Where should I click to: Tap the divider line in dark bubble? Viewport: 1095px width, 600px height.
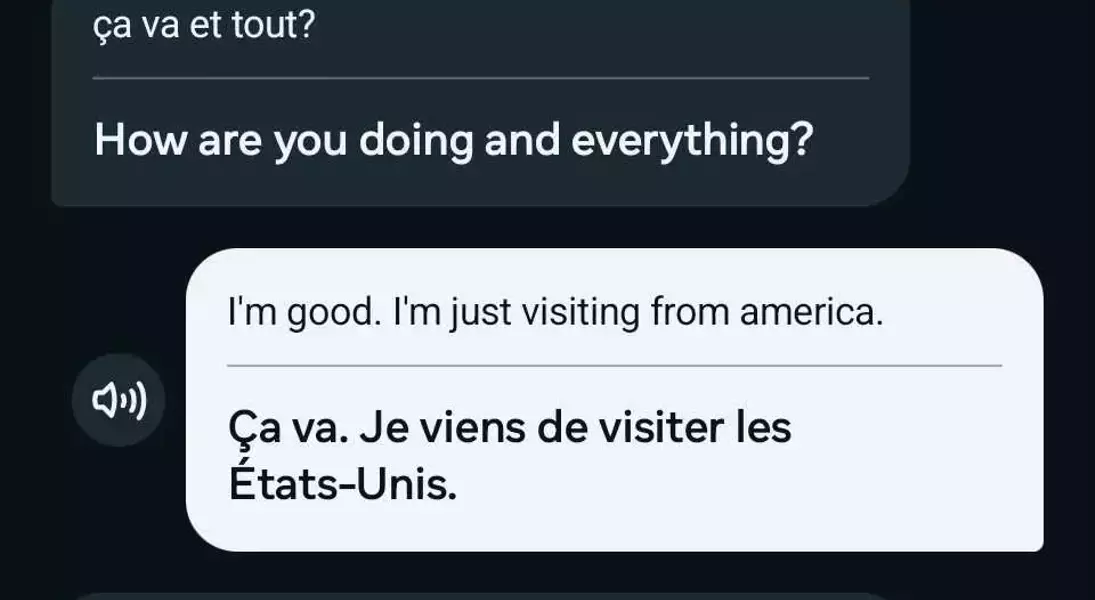tap(480, 78)
